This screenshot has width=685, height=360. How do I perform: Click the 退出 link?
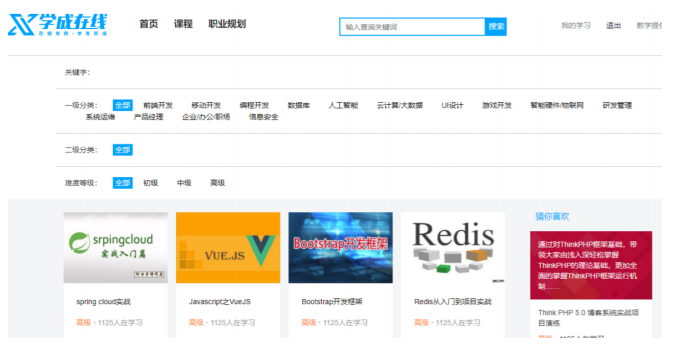click(x=613, y=26)
